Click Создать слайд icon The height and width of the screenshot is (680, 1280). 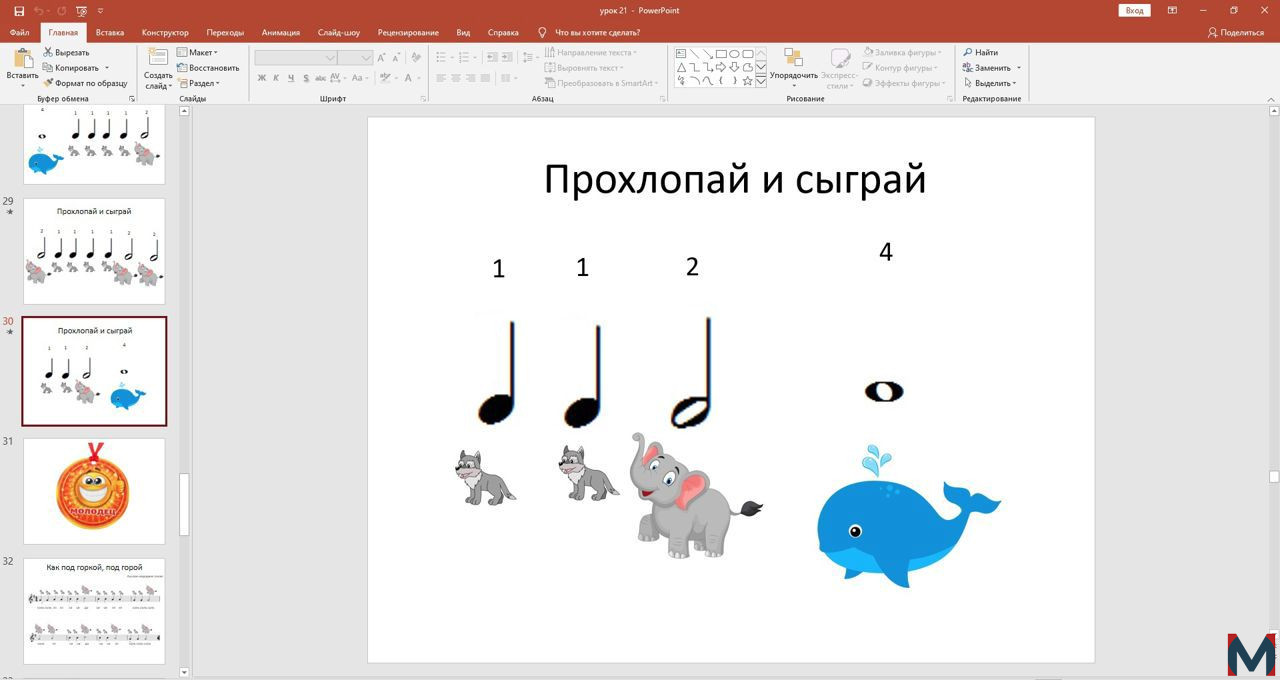157,58
